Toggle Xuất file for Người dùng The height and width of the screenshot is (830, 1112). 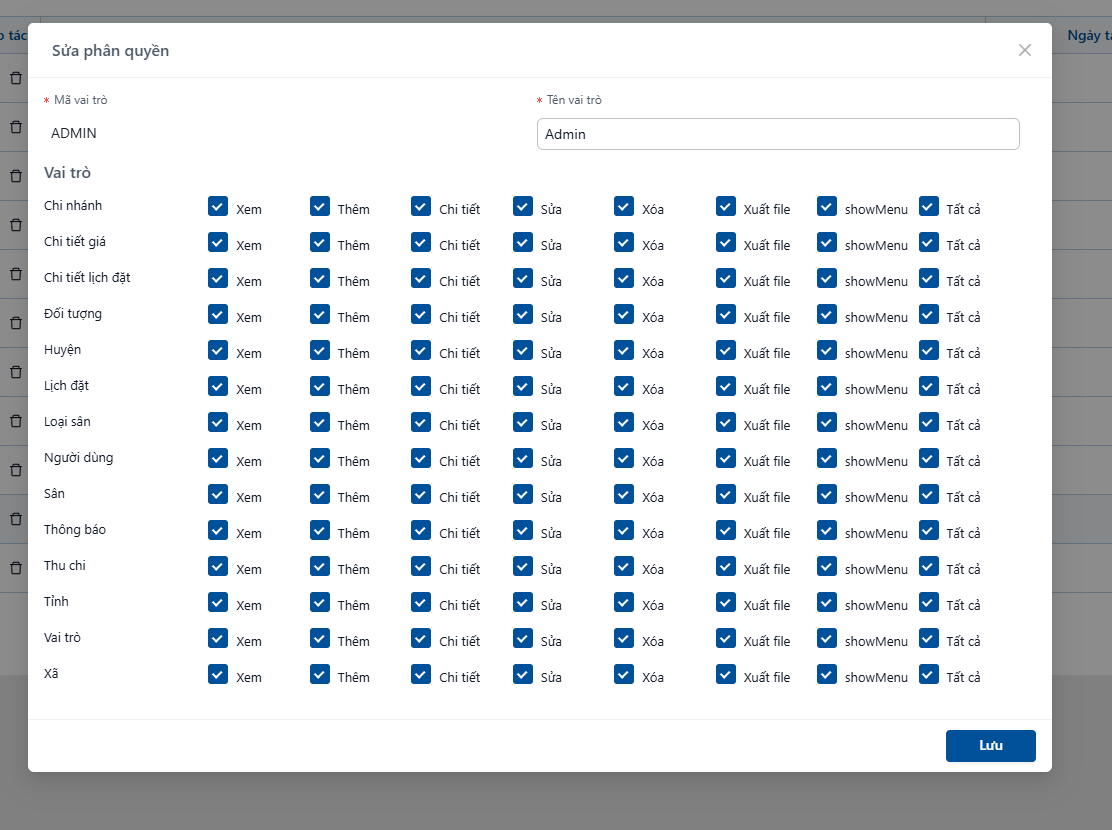[725, 458]
